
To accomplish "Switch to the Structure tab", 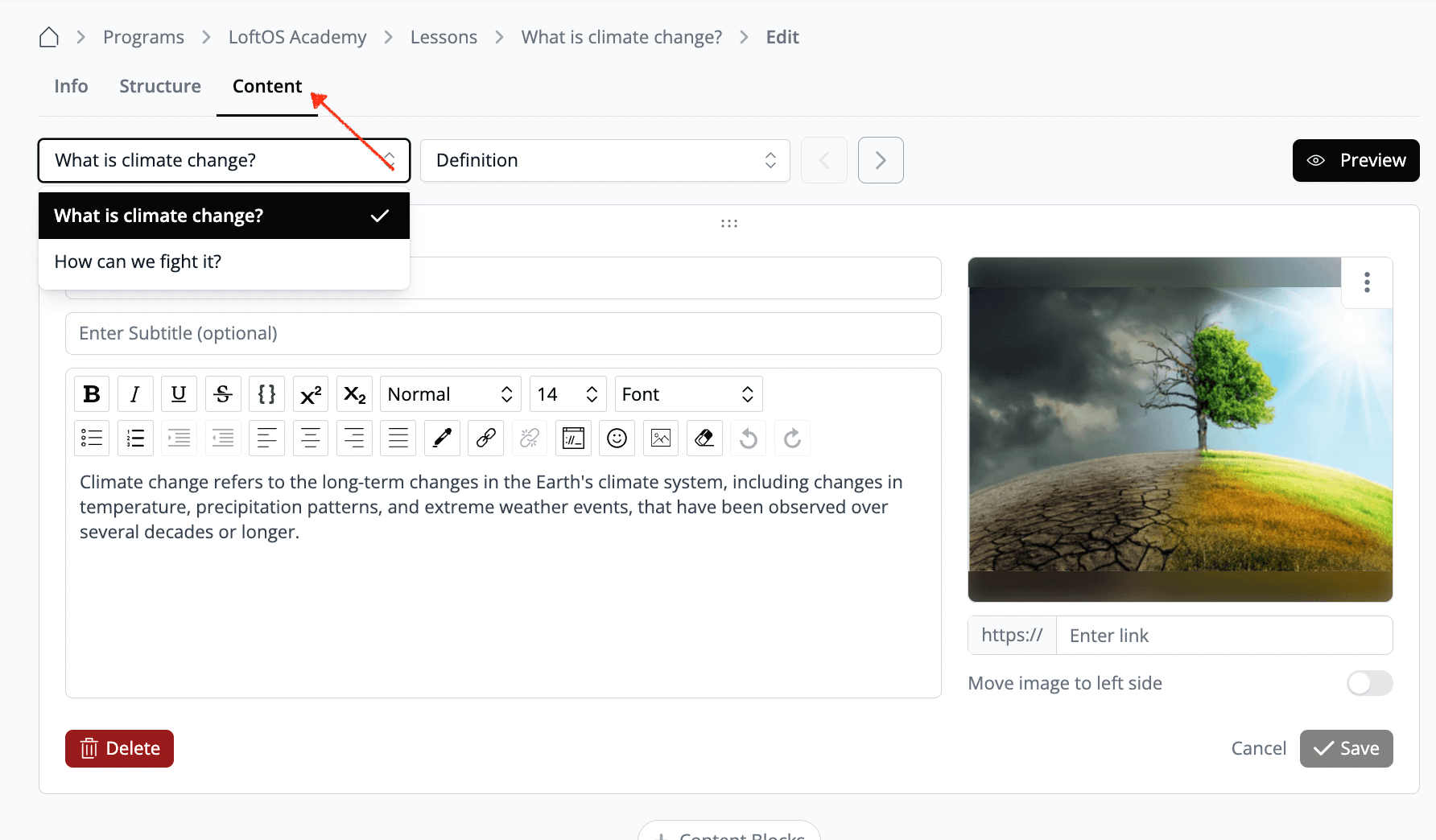I will (x=160, y=86).
